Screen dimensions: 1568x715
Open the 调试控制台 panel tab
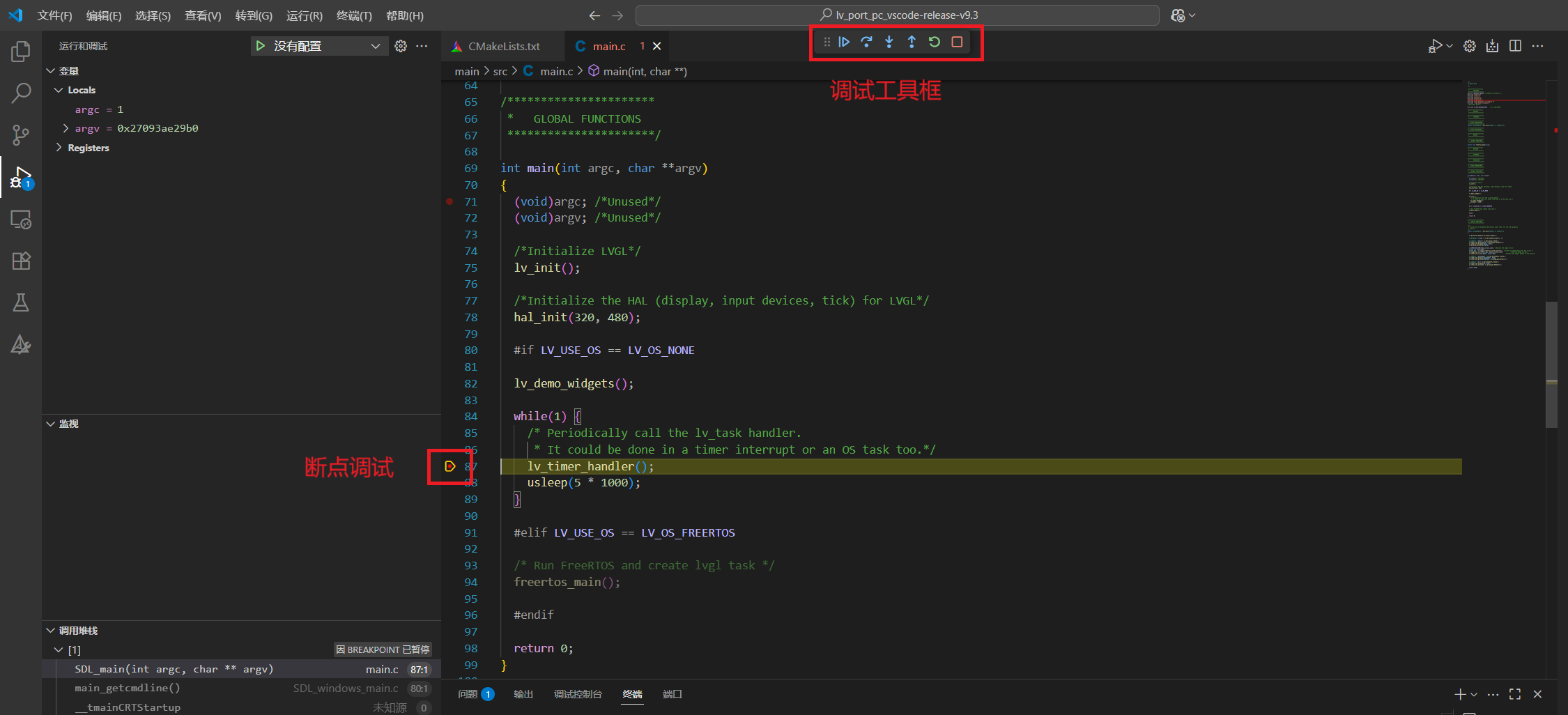pos(578,694)
